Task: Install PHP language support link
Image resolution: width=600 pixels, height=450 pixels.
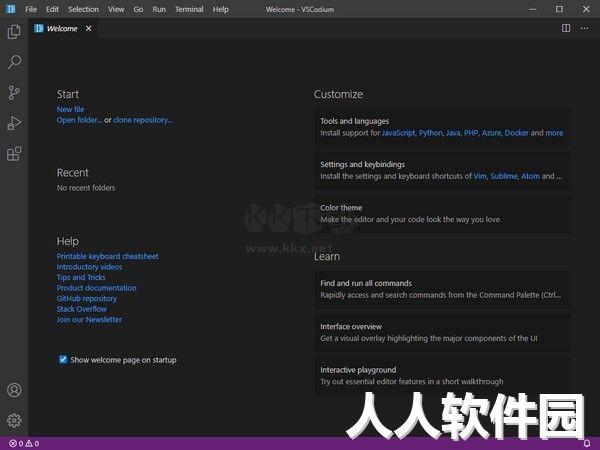Action: click(x=471, y=133)
